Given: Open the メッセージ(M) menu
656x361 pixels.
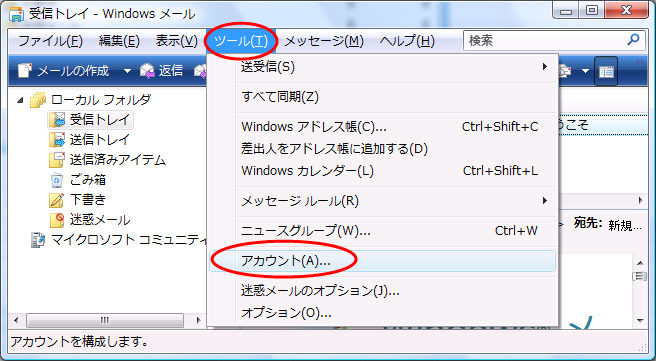Looking at the screenshot, I should pos(324,41).
